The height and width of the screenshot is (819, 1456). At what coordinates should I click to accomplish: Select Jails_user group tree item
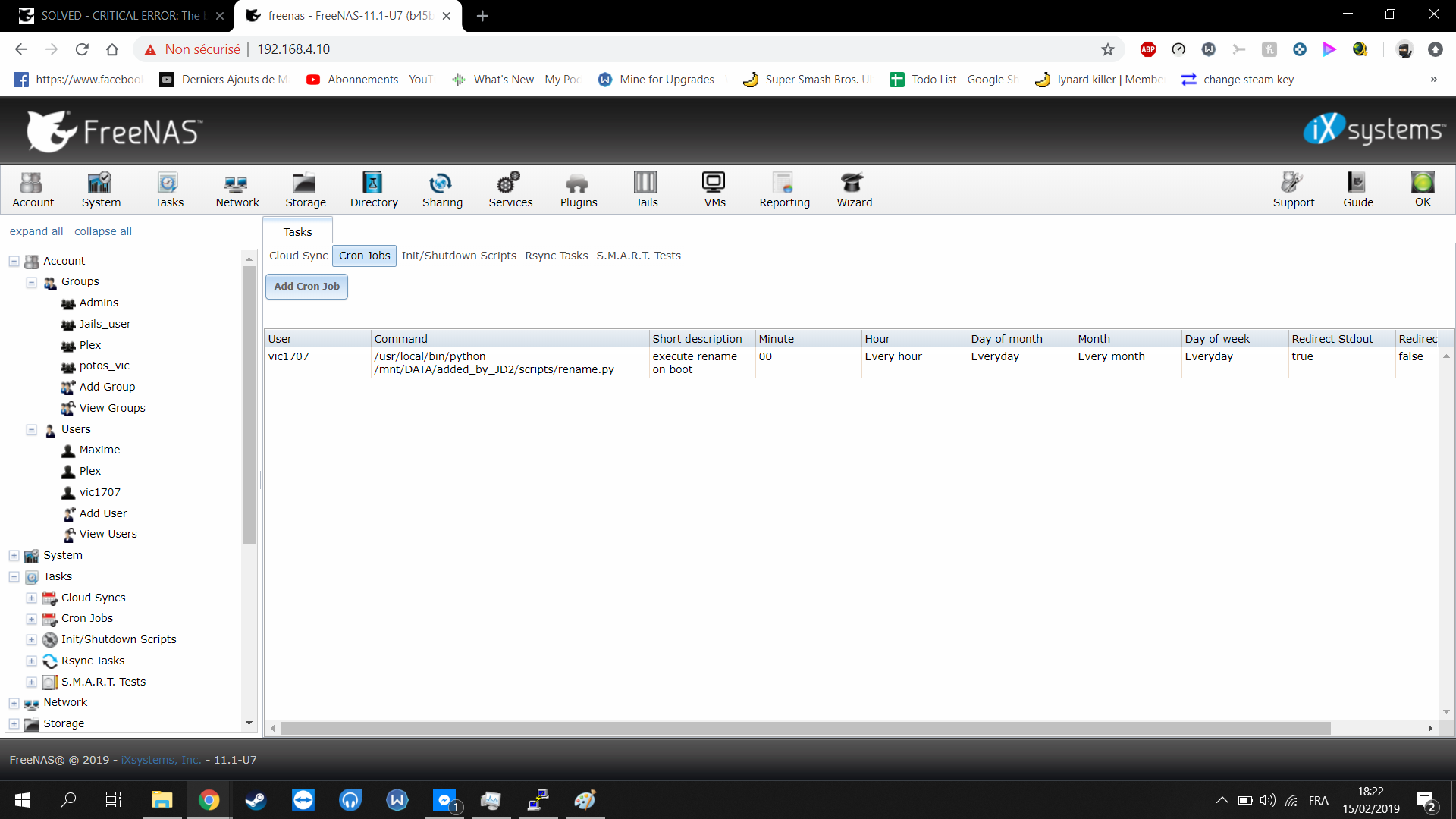pos(105,324)
